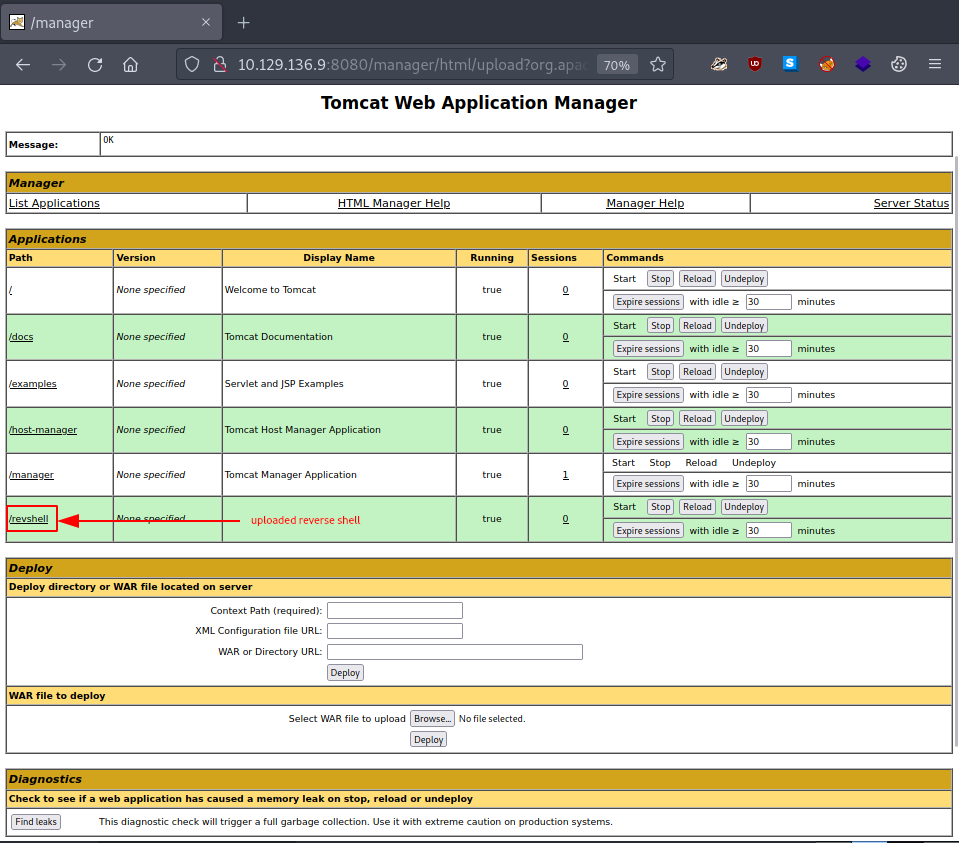Browse for a WAR file to upload
This screenshot has height=843, width=959.
tap(432, 718)
